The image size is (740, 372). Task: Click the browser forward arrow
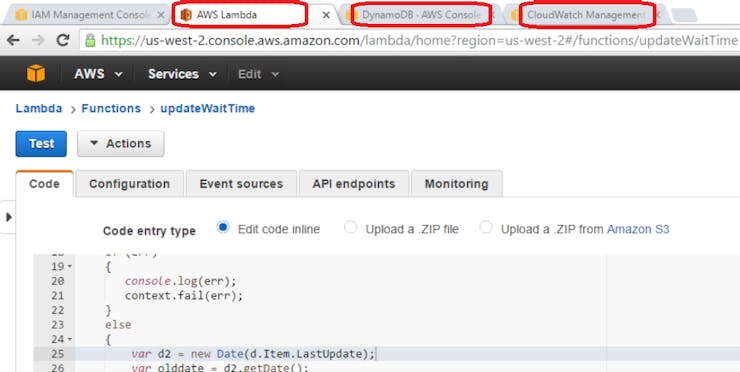pyautogui.click(x=38, y=41)
